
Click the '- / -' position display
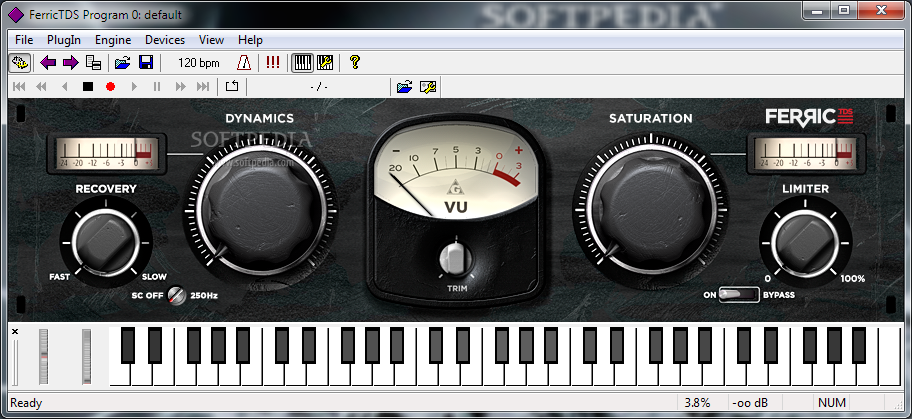pos(319,87)
